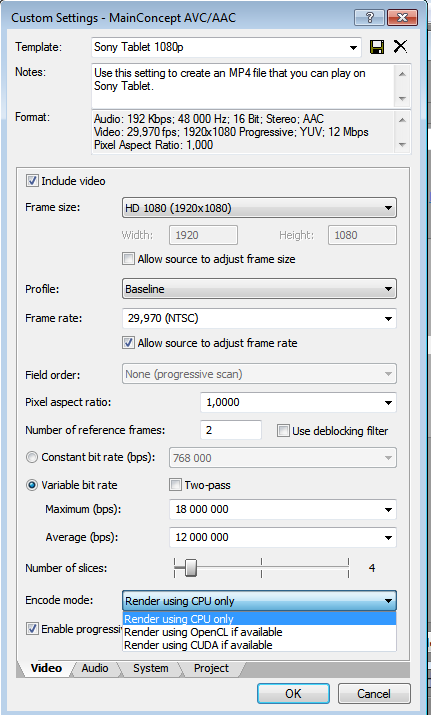This screenshot has width=431, height=715.
Task: Choose Render using OpenCL if available
Action: [x=259, y=632]
